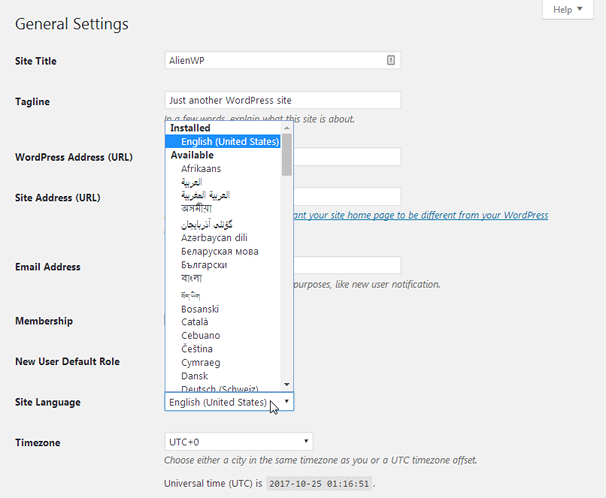Click the General Settings heading
Screen dimensions: 606x498
(72, 24)
